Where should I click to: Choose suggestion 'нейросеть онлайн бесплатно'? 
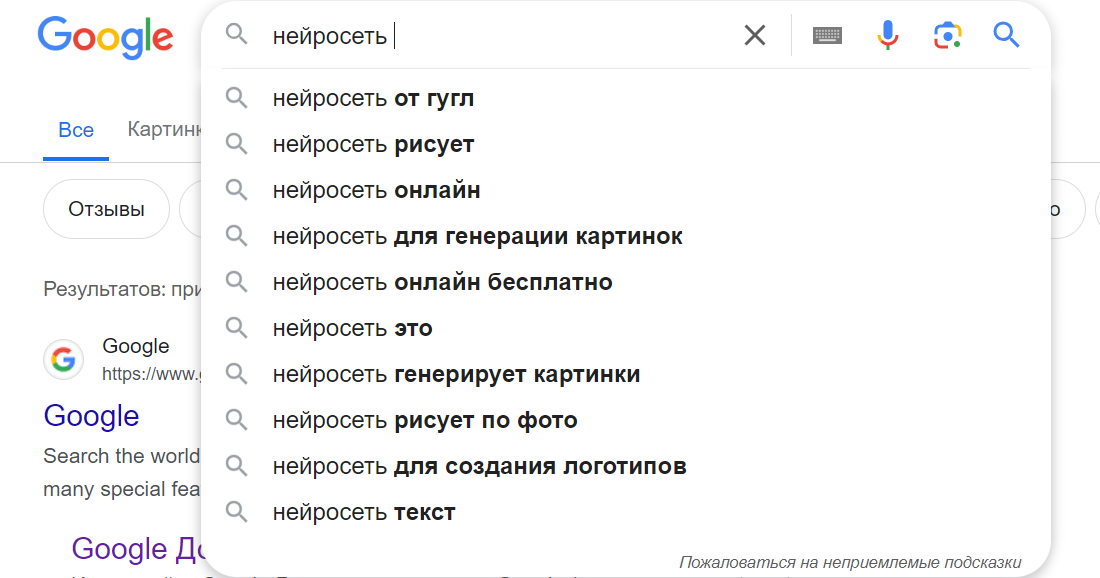tap(442, 282)
